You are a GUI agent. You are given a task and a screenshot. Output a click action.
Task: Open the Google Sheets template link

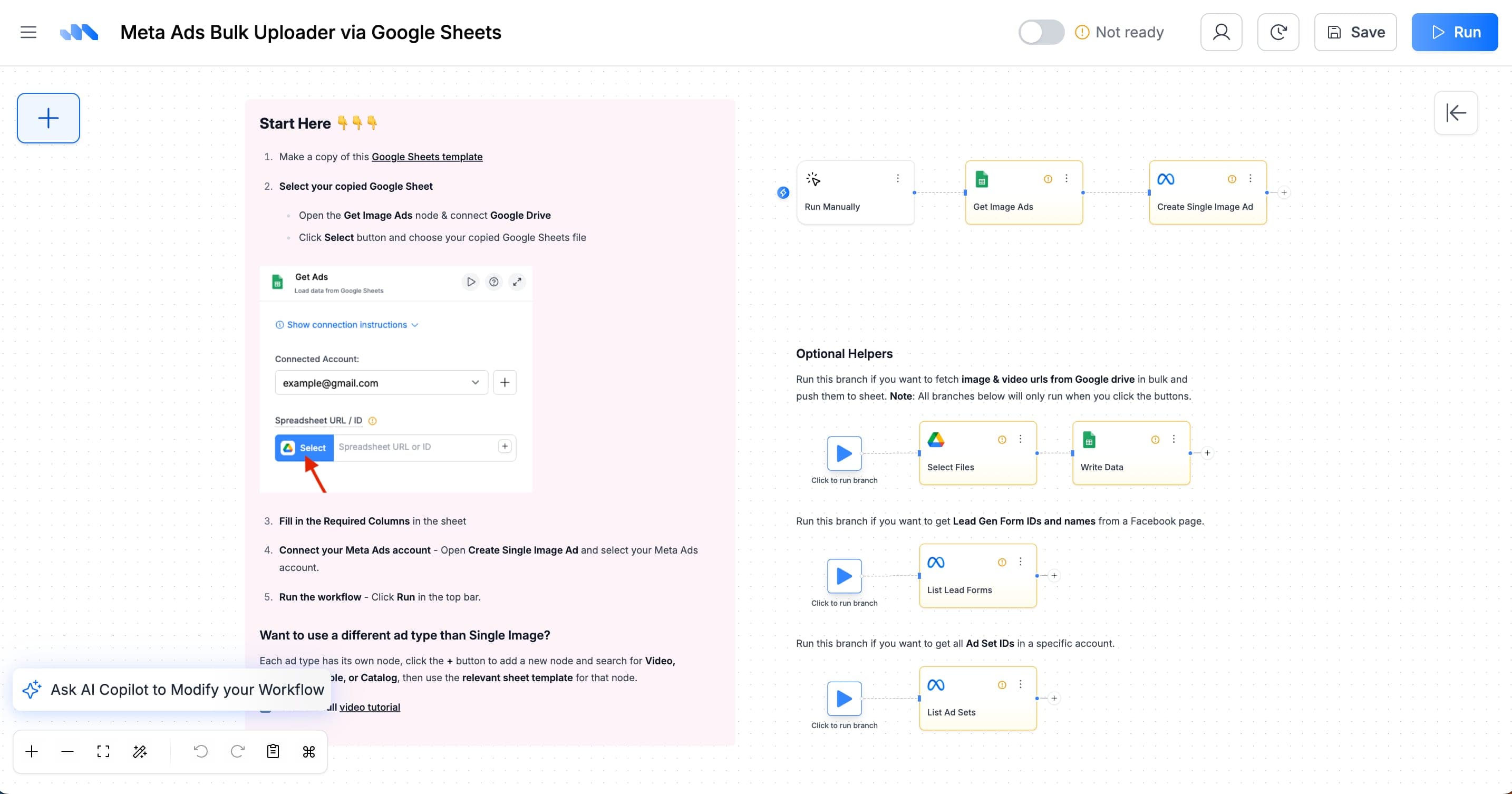coord(427,157)
